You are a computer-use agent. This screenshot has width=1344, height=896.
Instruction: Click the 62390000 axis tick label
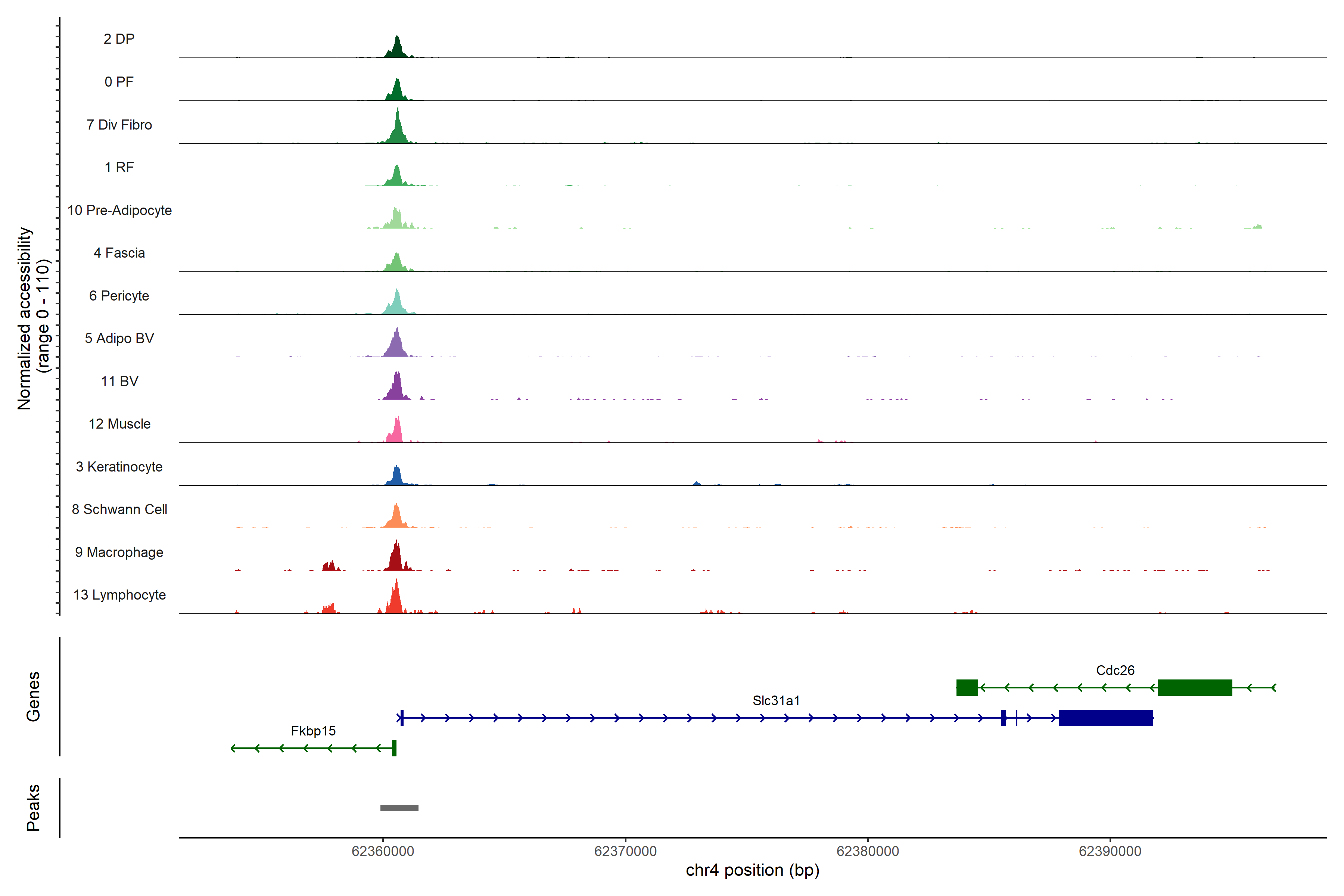[x=1110, y=852]
